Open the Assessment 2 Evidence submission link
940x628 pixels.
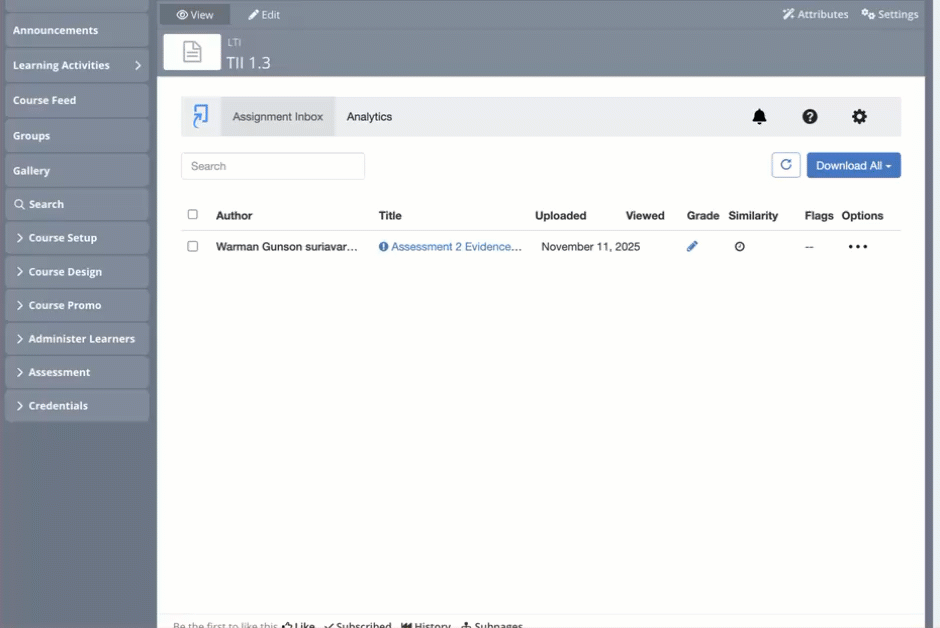[x=456, y=246]
